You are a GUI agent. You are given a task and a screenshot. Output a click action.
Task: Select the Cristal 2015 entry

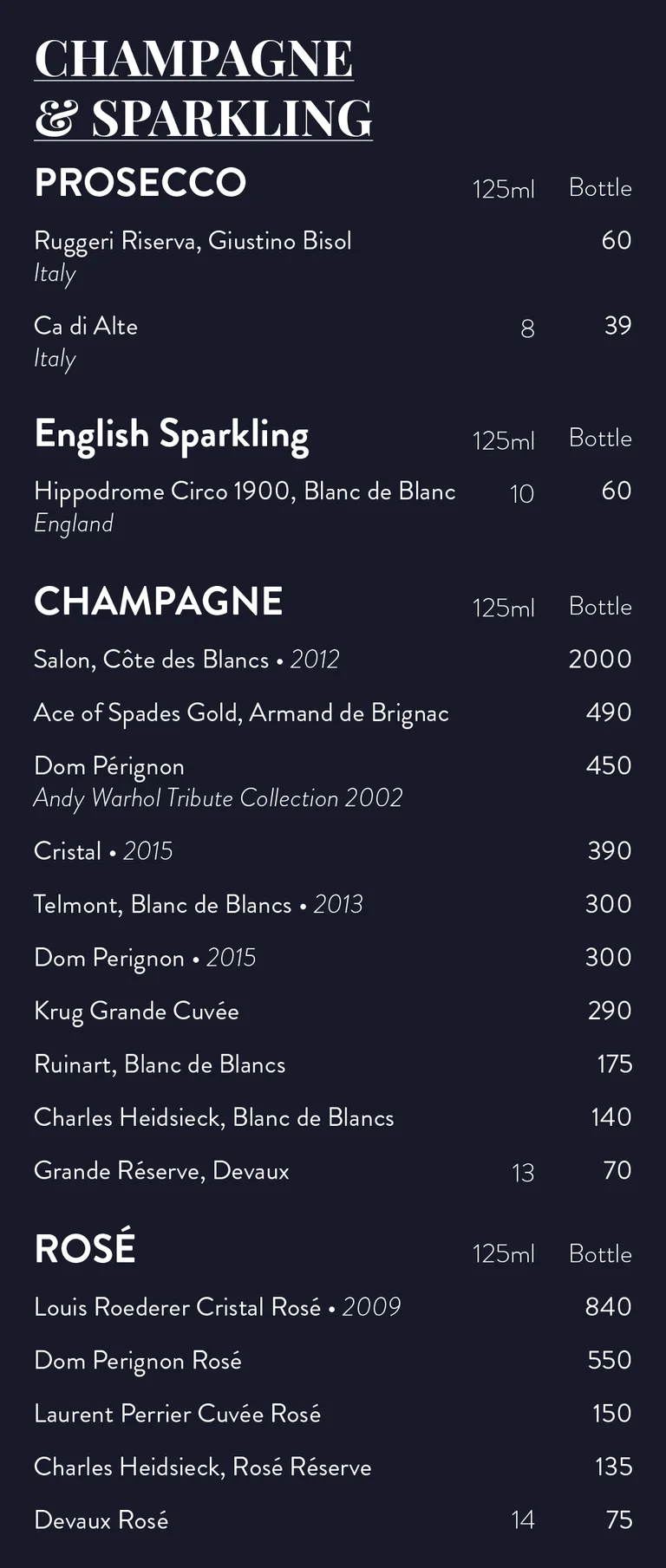point(103,851)
